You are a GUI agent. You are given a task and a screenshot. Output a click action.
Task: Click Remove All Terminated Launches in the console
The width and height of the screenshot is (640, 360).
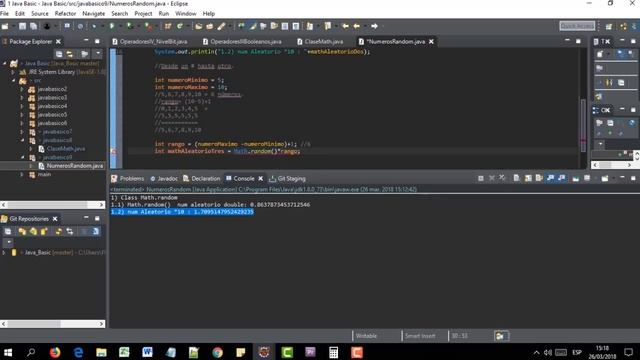[502, 178]
